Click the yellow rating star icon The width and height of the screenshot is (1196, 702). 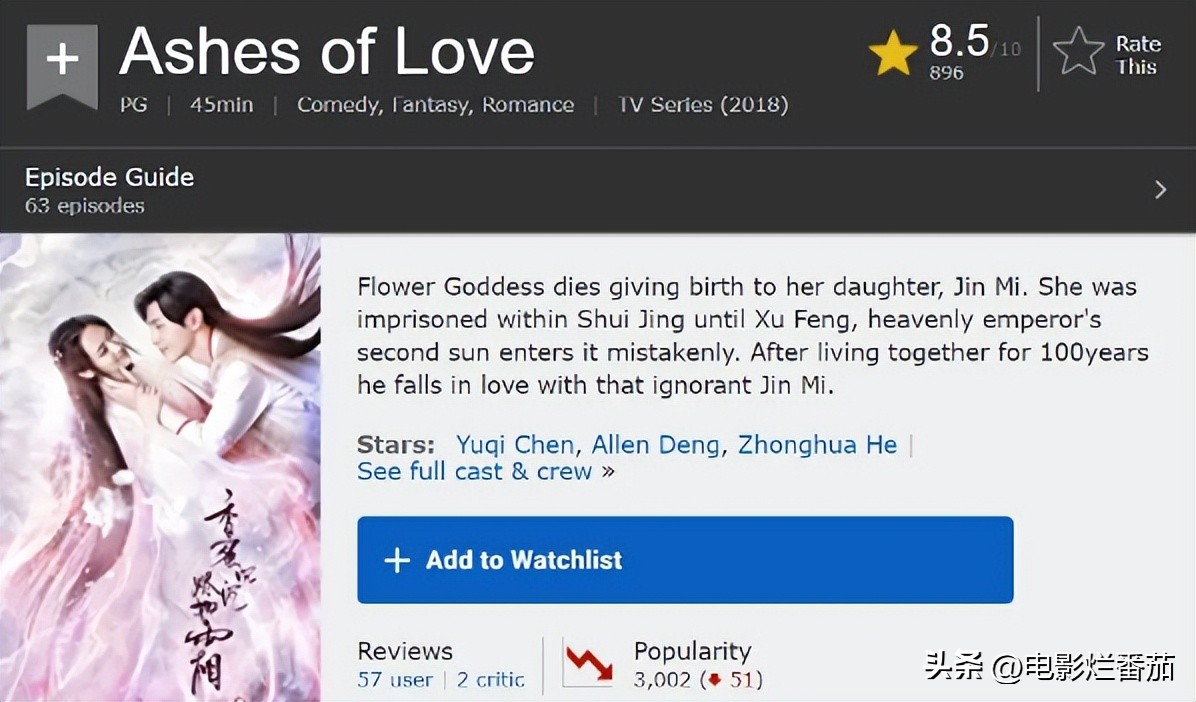click(x=893, y=53)
